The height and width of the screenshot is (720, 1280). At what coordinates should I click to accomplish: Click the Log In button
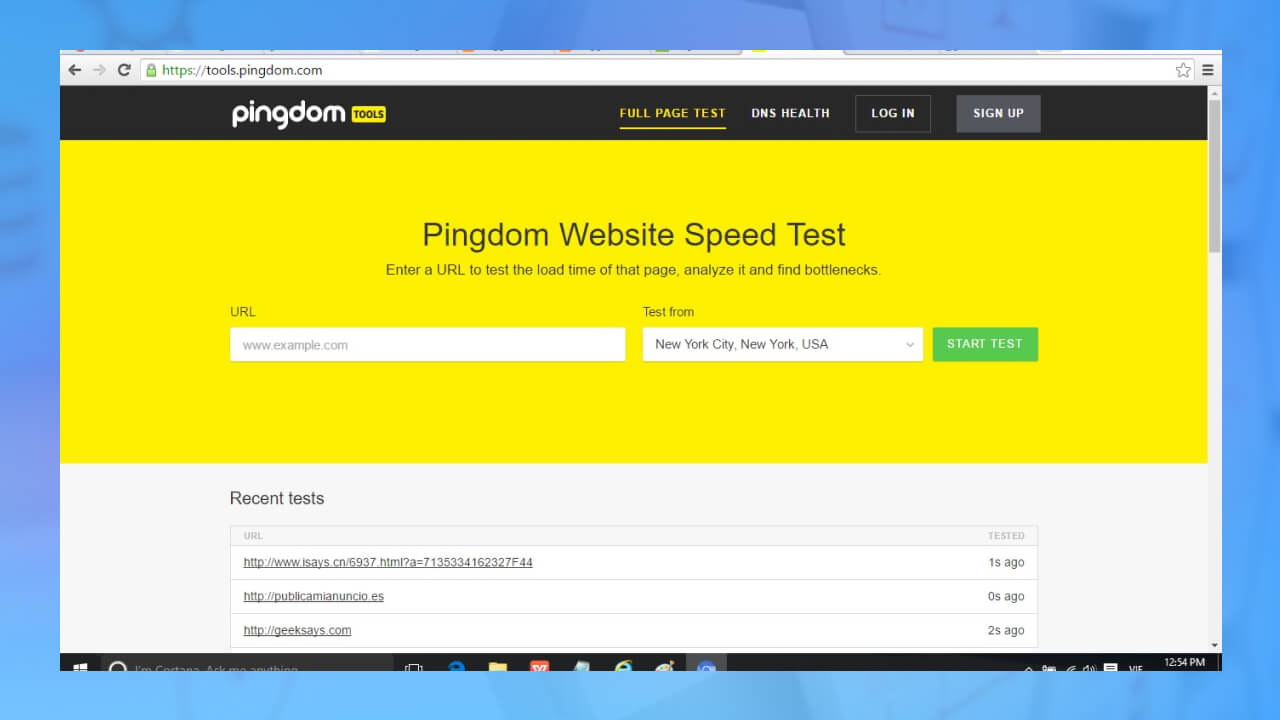click(x=892, y=114)
